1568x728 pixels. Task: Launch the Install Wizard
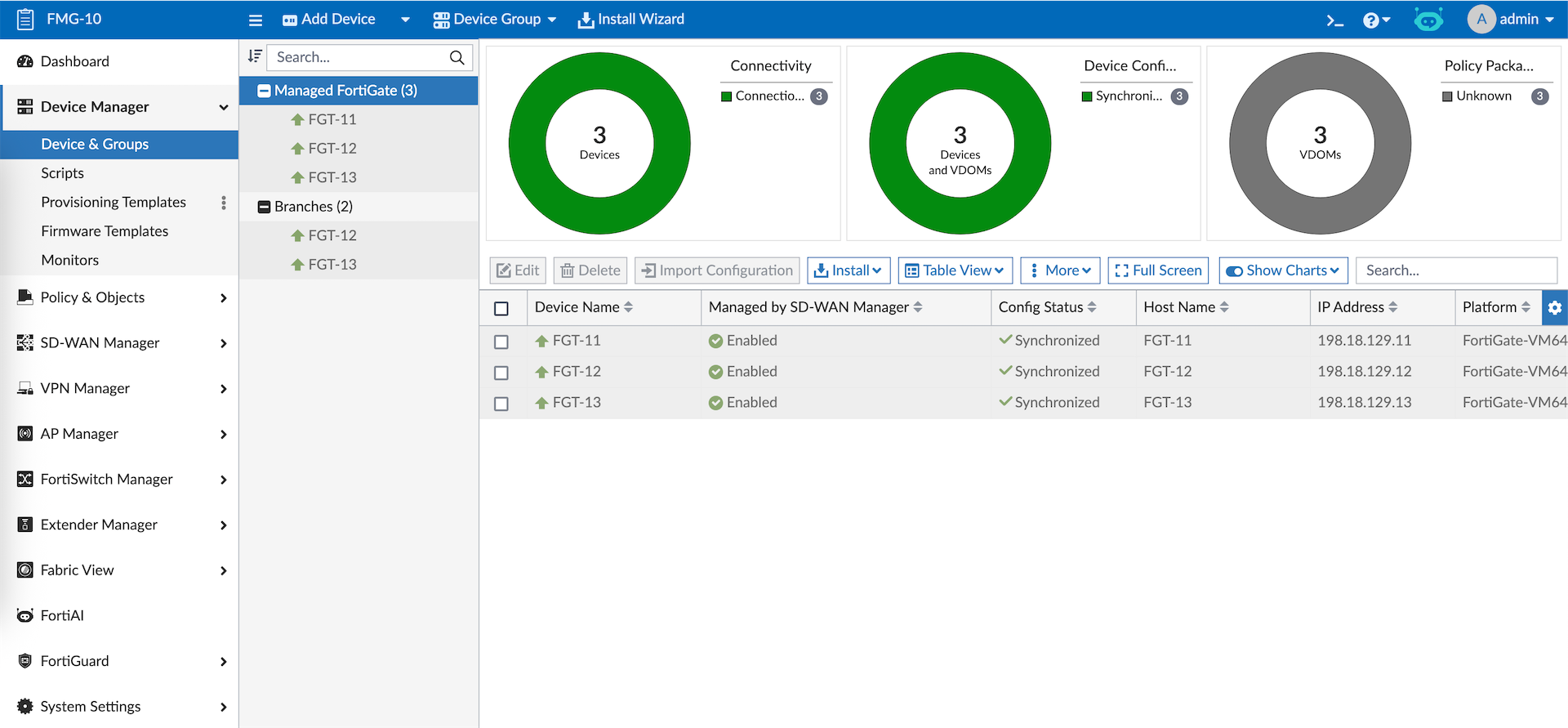(x=631, y=19)
